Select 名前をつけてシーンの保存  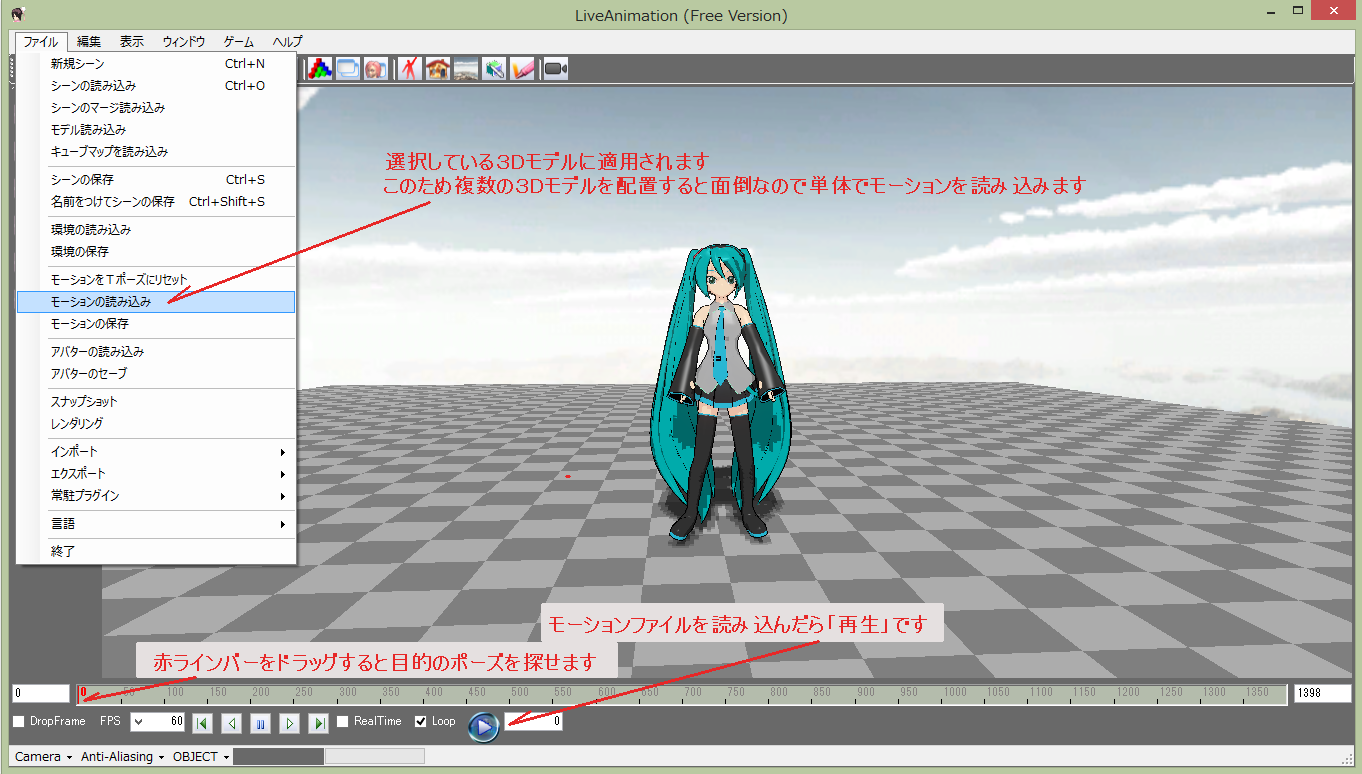[x=157, y=201]
